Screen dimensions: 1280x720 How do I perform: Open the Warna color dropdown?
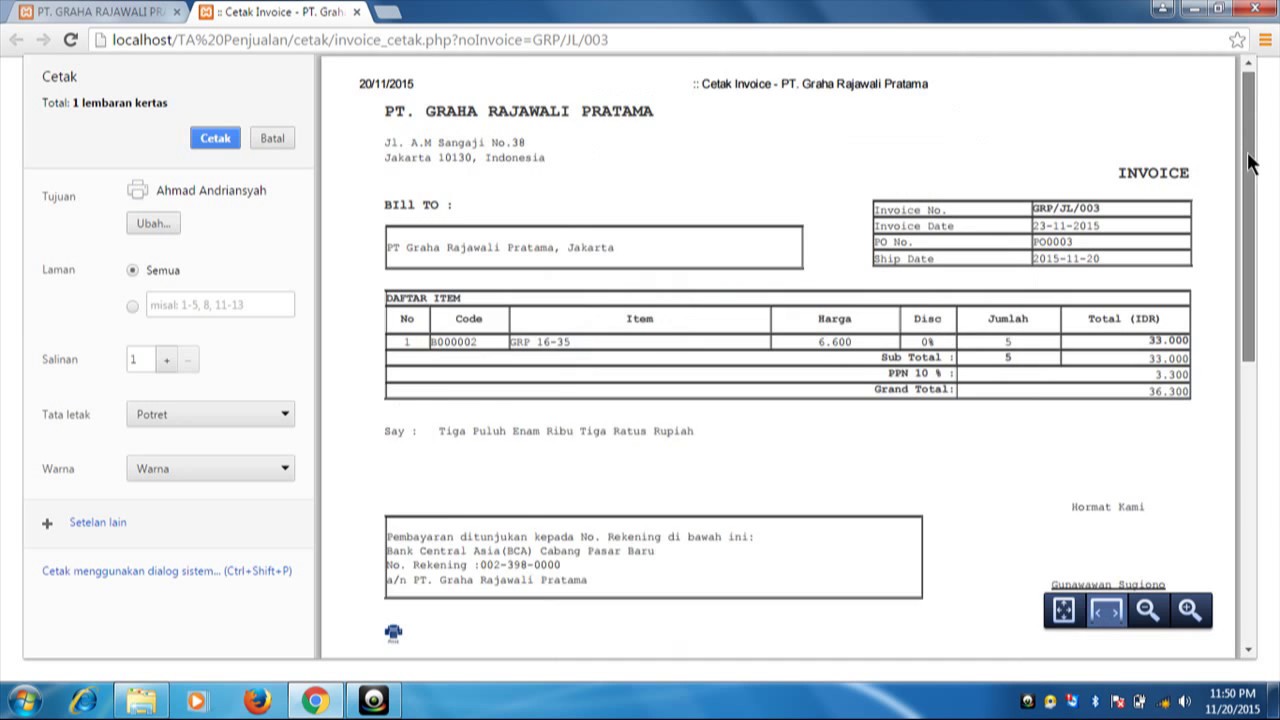210,468
